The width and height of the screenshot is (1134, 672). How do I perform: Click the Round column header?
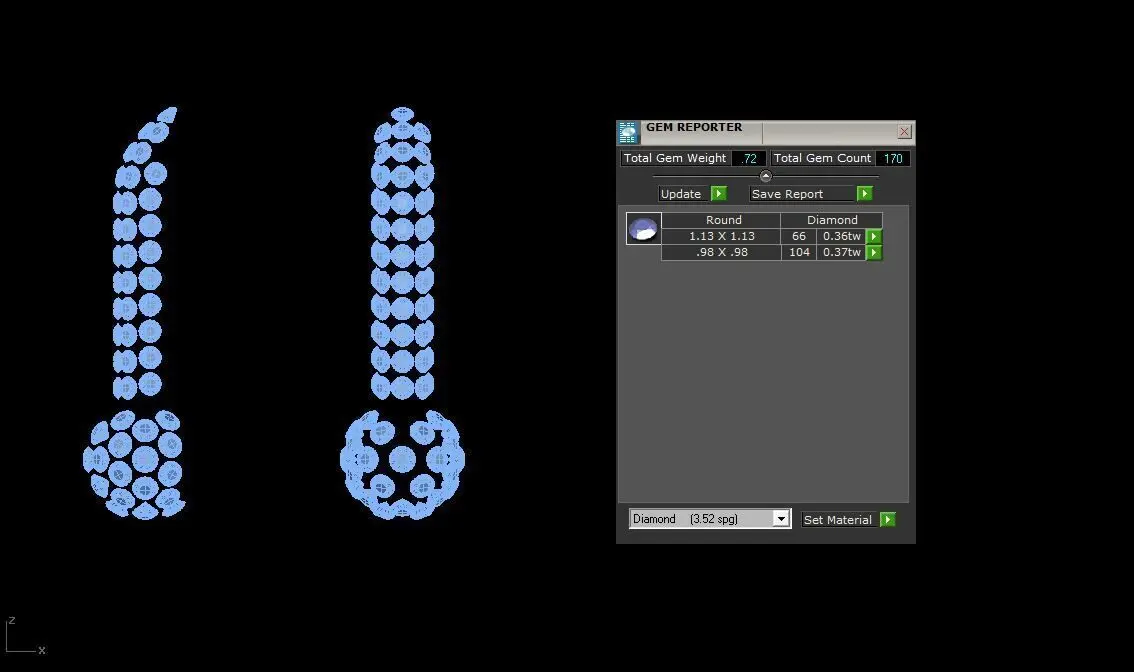click(x=721, y=220)
